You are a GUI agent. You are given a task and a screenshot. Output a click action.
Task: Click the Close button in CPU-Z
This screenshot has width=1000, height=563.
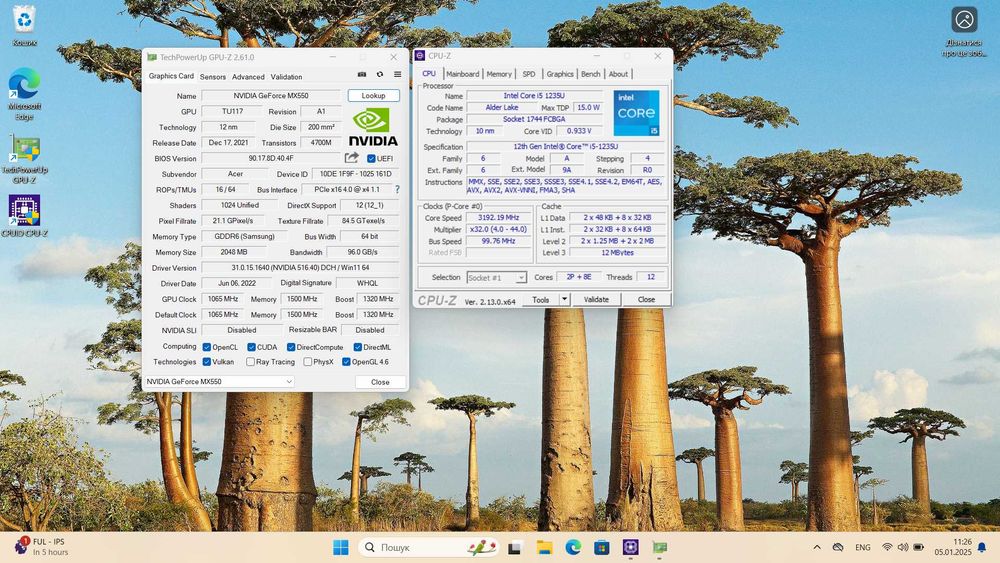pyautogui.click(x=646, y=299)
